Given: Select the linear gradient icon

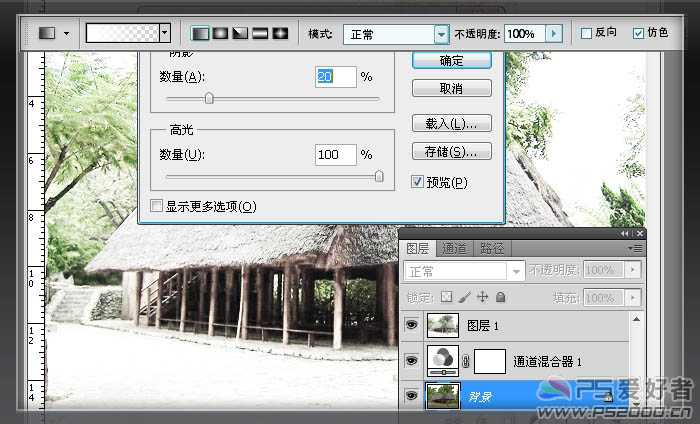Looking at the screenshot, I should click(x=200, y=33).
